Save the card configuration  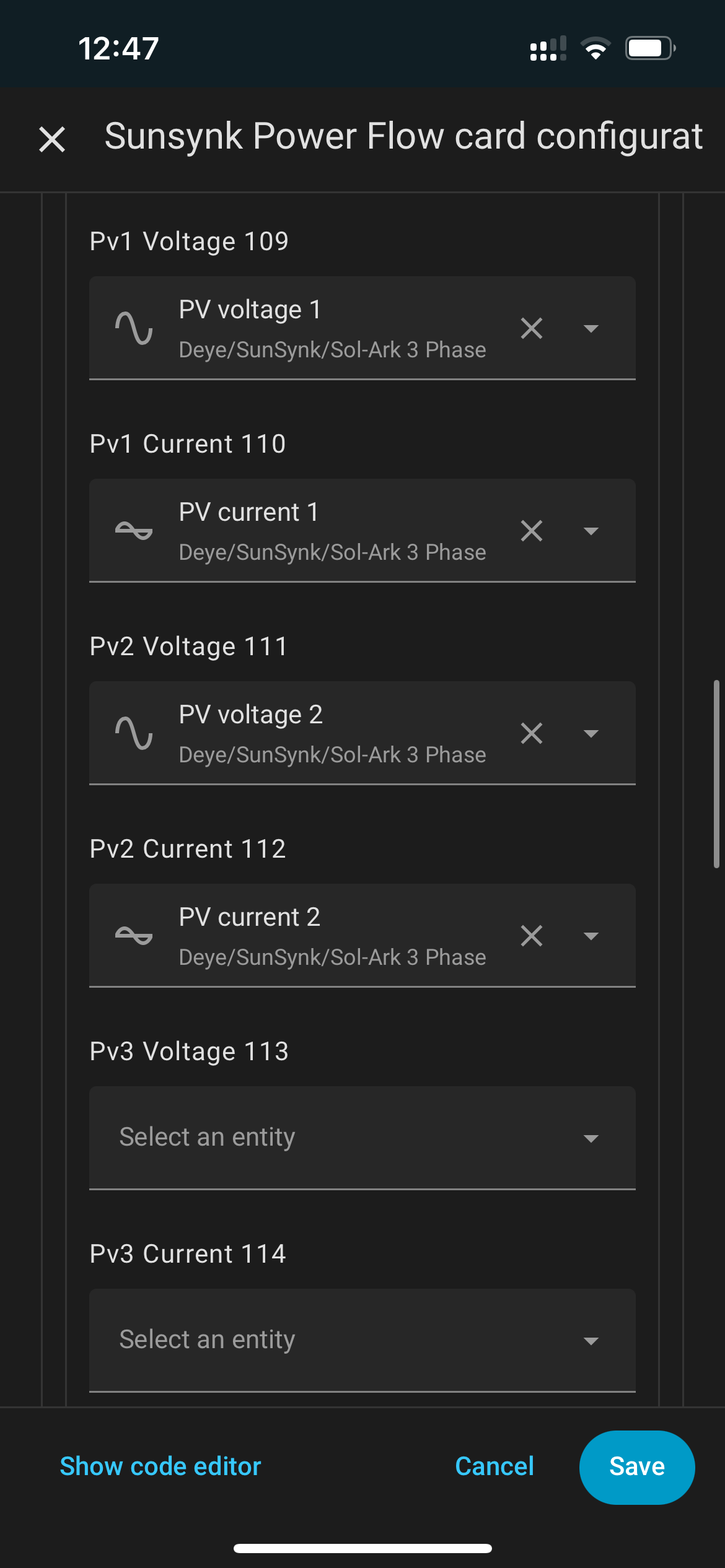point(637,1467)
